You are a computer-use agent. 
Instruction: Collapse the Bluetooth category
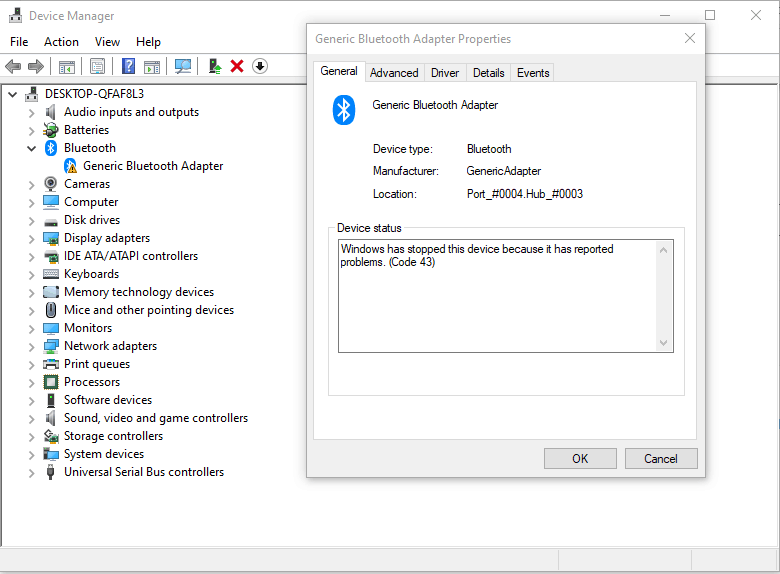tap(31, 148)
